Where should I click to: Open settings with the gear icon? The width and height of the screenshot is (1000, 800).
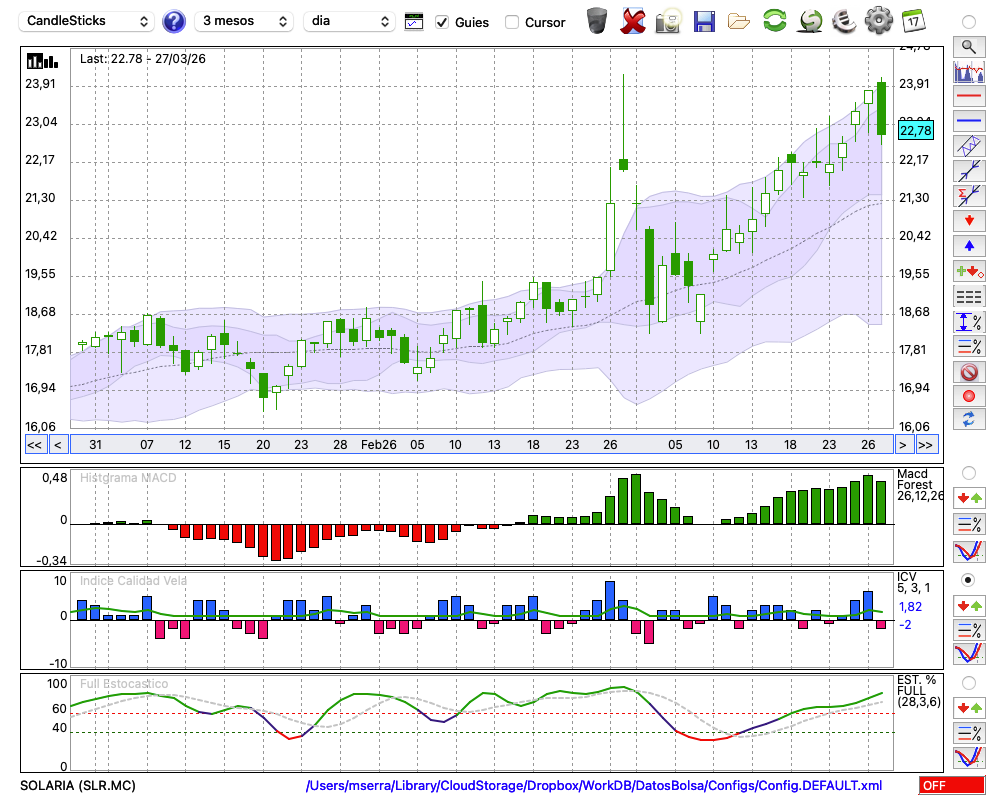(x=878, y=21)
